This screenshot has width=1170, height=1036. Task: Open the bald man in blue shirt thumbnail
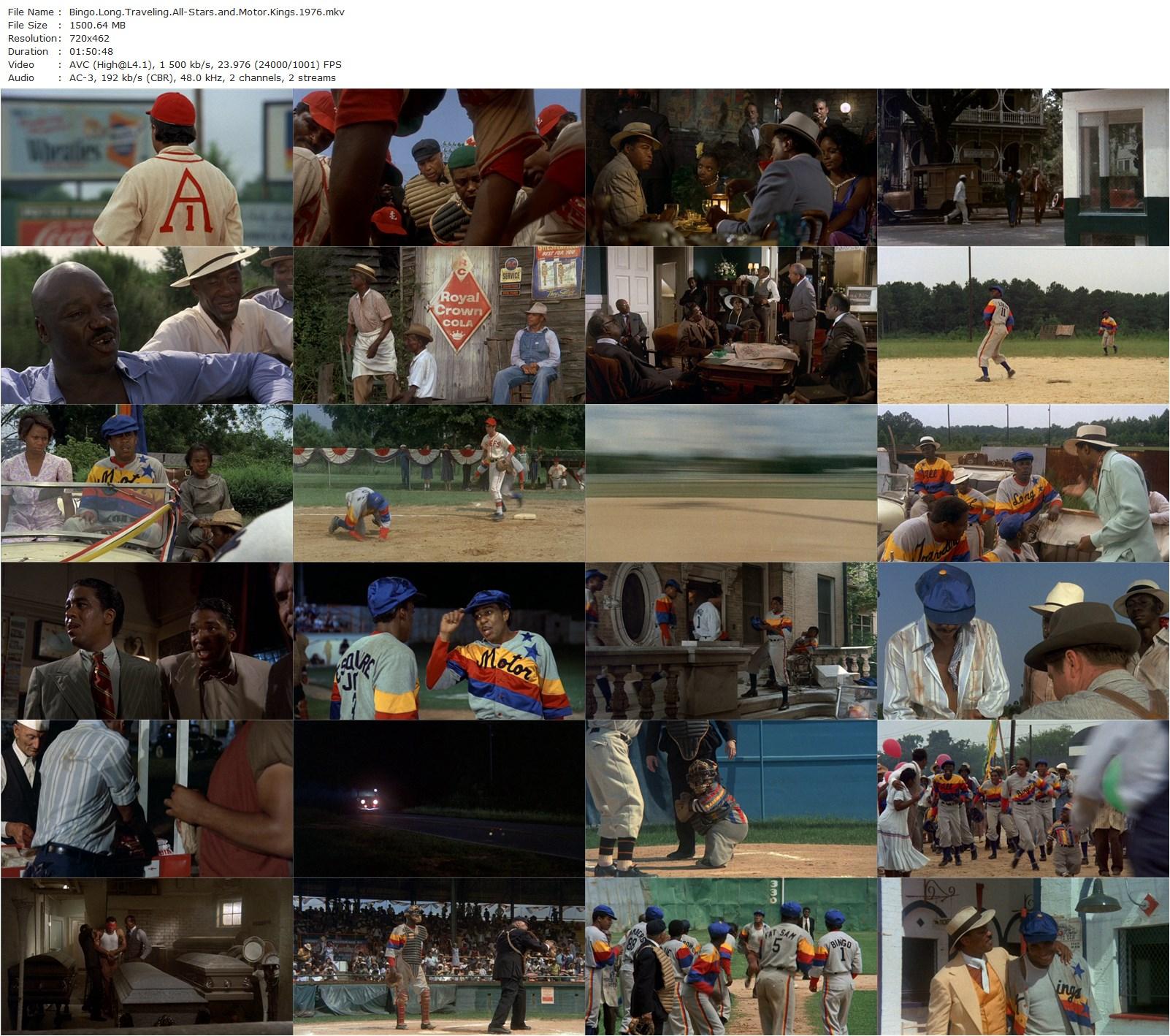pyautogui.click(x=146, y=325)
